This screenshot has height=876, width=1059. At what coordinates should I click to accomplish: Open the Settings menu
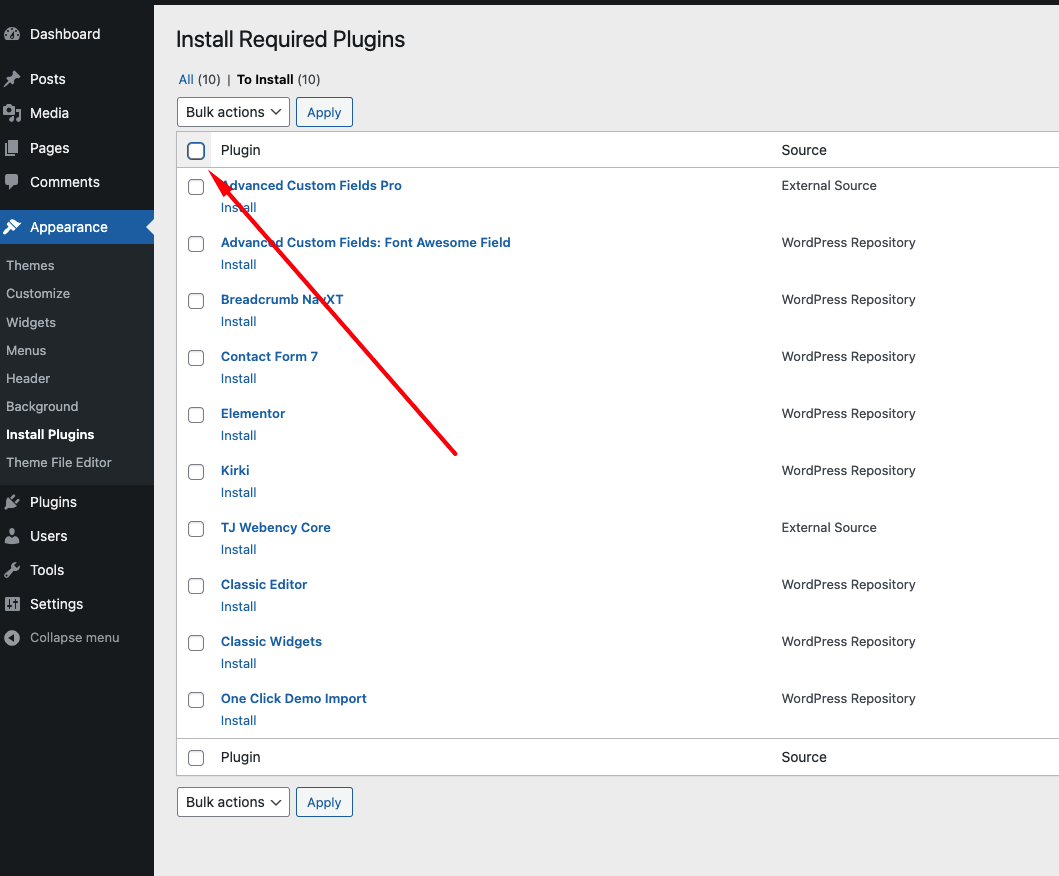(x=57, y=604)
